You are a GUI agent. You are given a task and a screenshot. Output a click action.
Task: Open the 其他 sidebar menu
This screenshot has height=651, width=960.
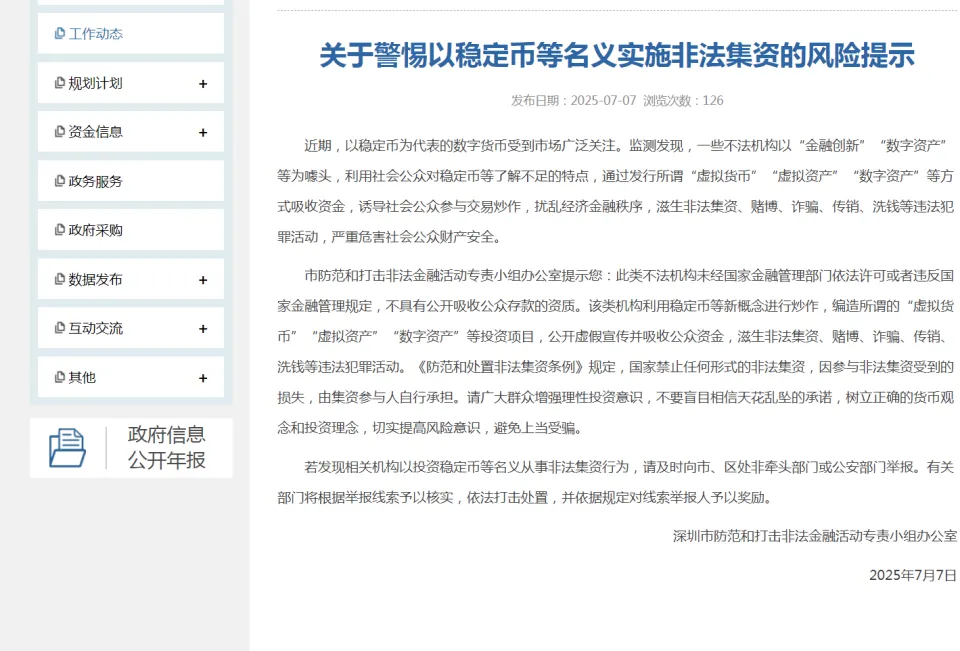click(x=130, y=377)
